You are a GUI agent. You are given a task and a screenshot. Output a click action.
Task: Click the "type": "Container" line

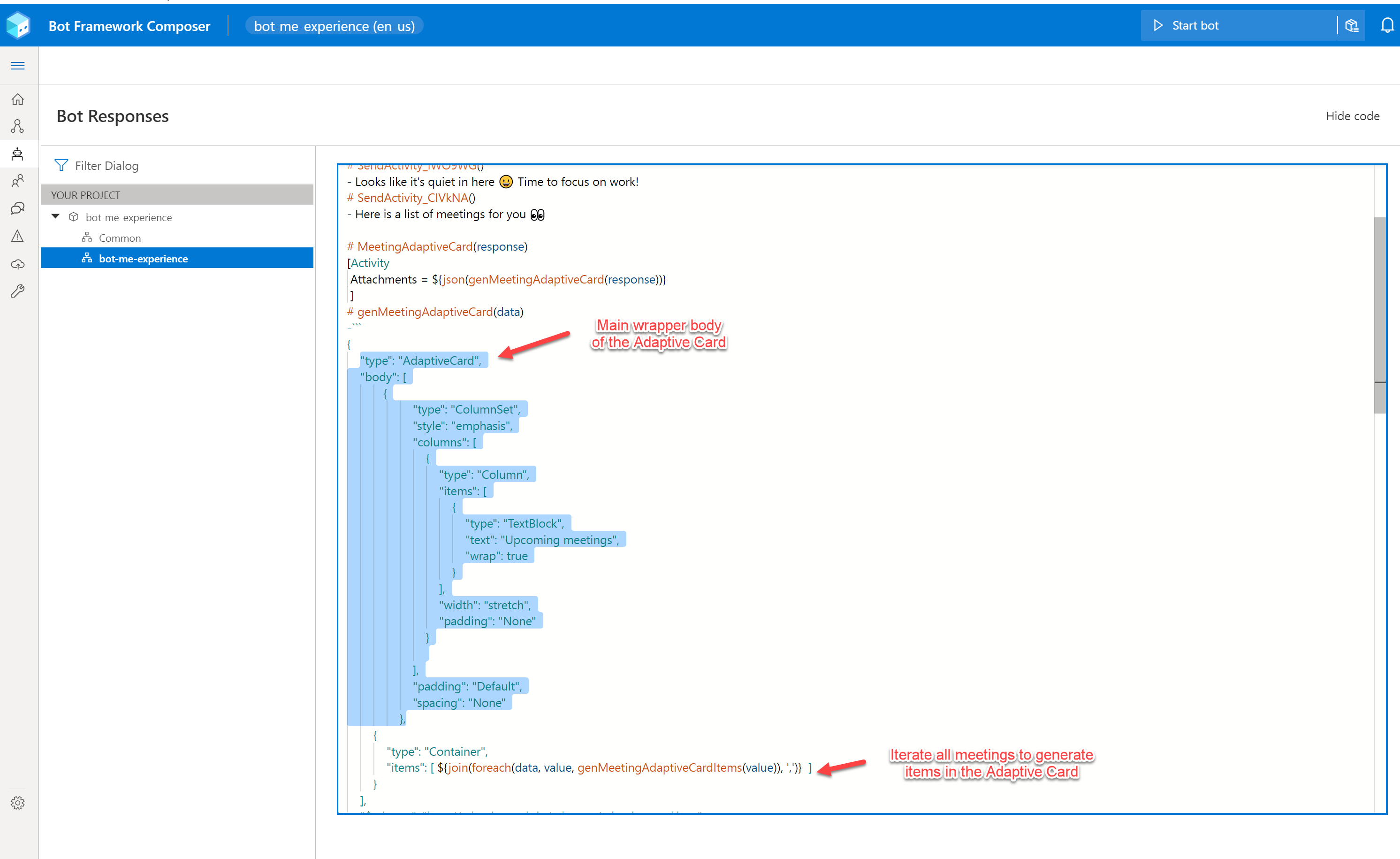(437, 752)
